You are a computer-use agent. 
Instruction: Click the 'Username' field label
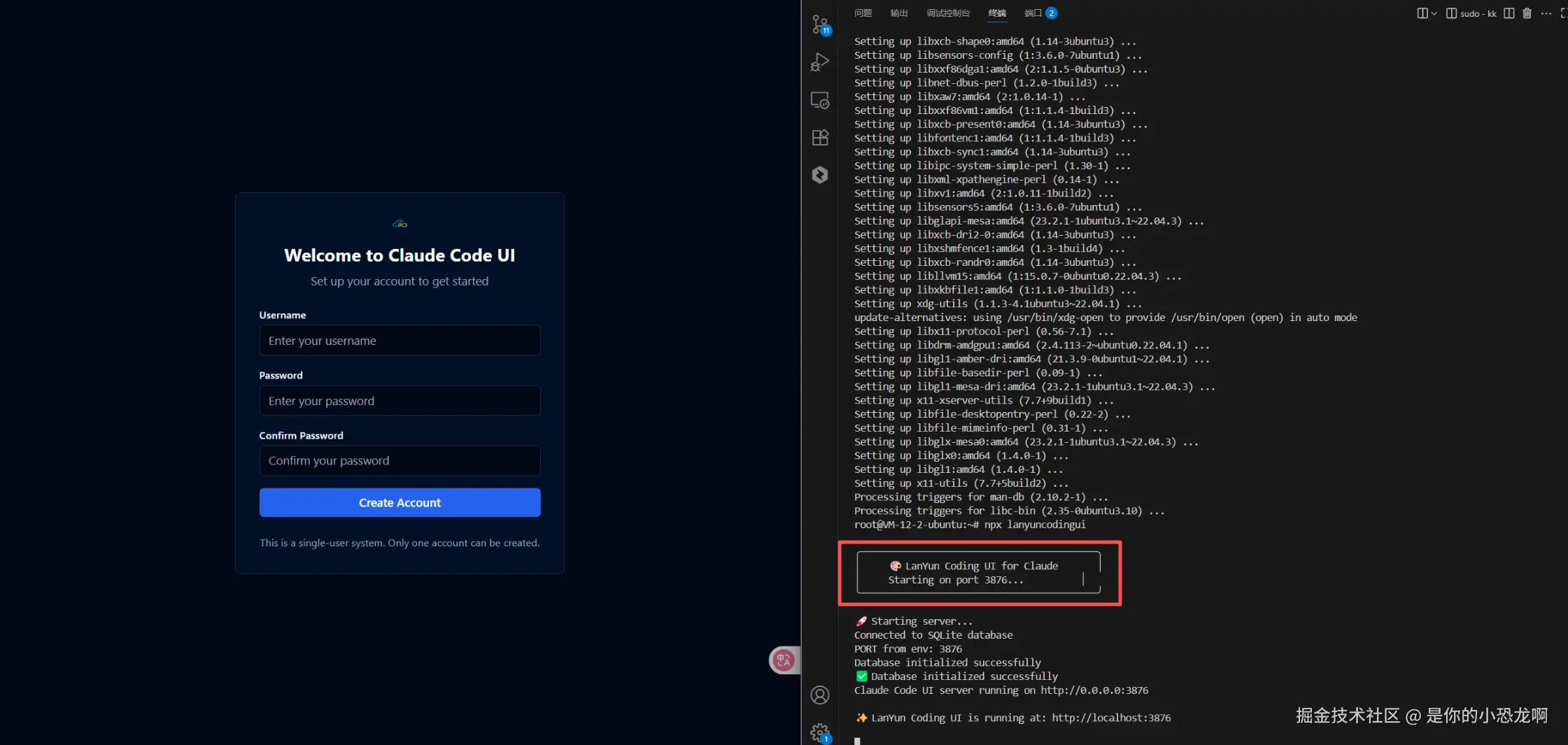(x=282, y=315)
